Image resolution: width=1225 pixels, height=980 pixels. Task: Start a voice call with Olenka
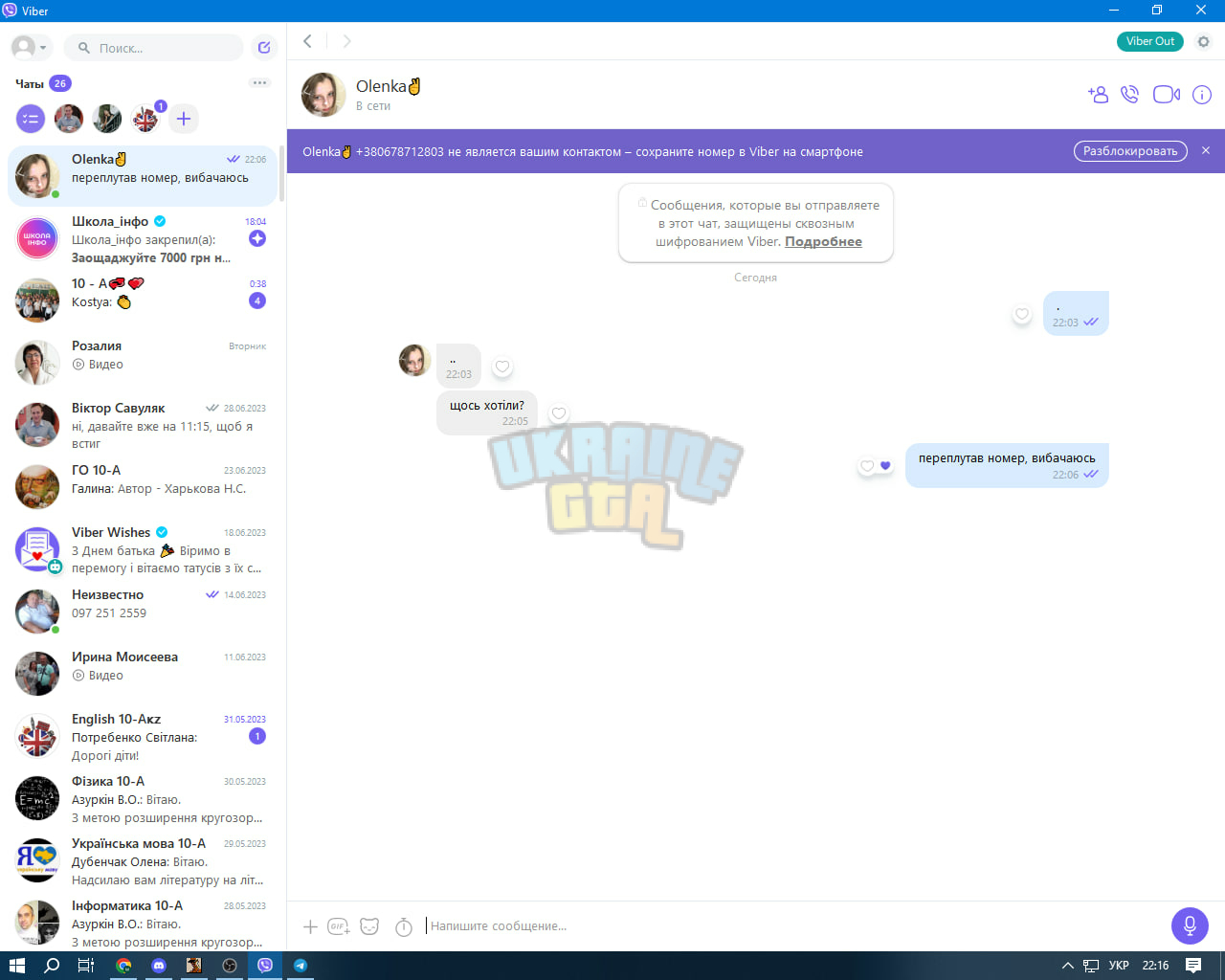(x=1130, y=95)
